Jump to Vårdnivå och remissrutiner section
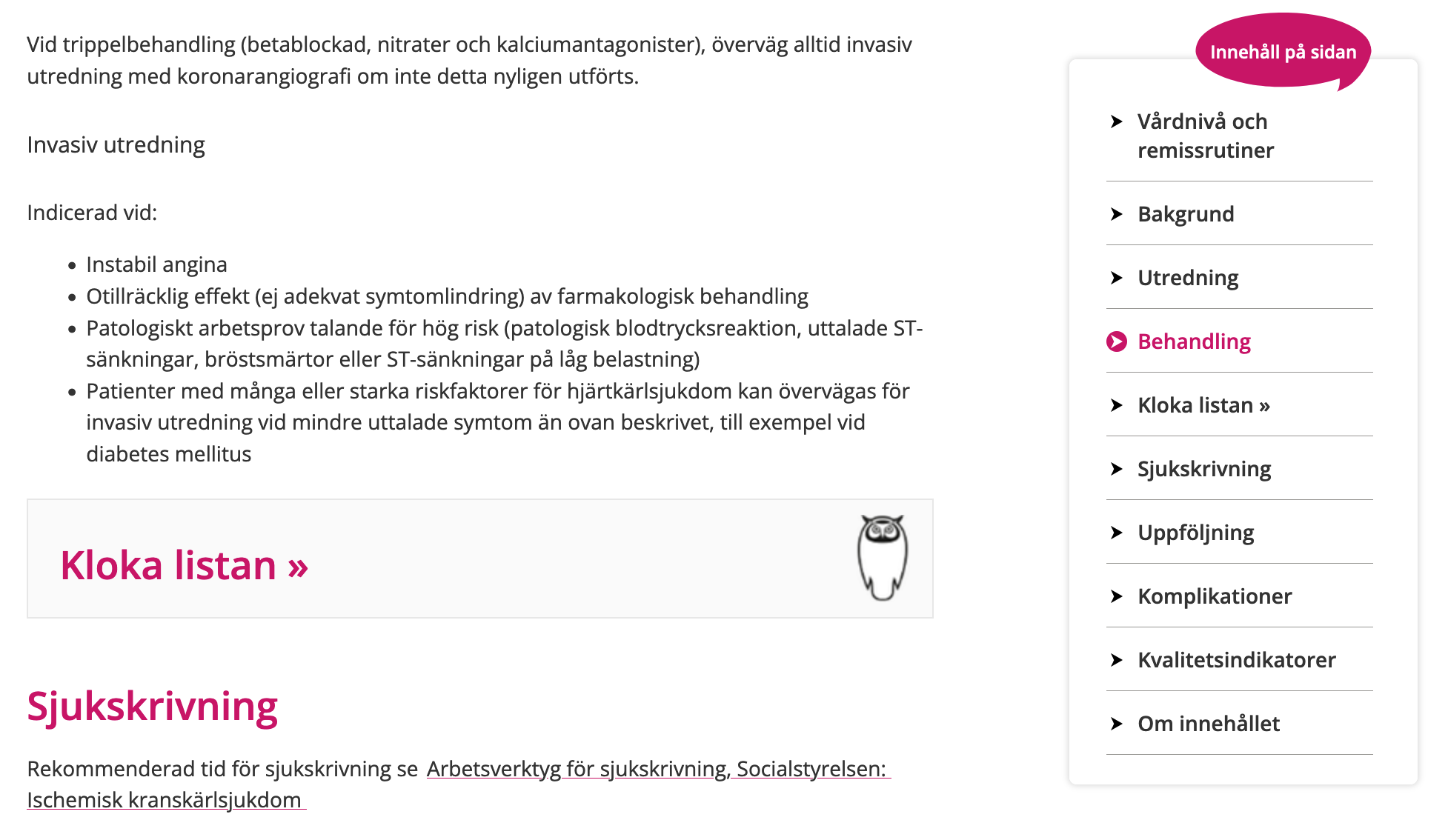 (1205, 136)
